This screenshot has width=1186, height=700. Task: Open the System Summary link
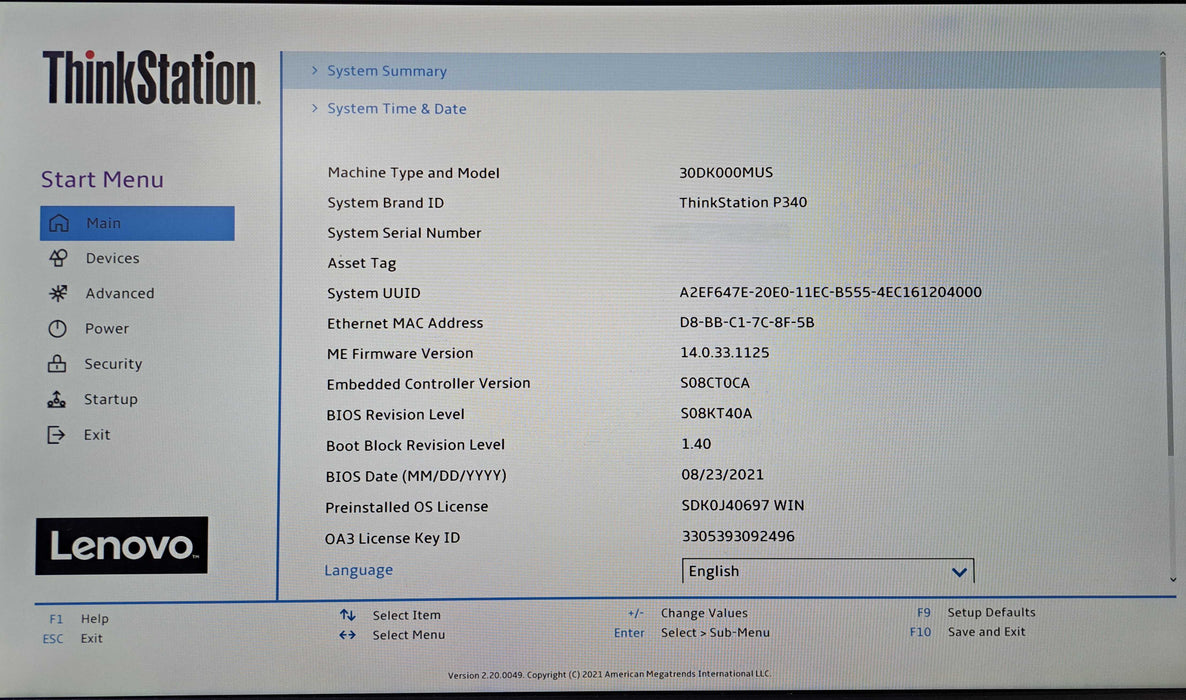(x=387, y=71)
